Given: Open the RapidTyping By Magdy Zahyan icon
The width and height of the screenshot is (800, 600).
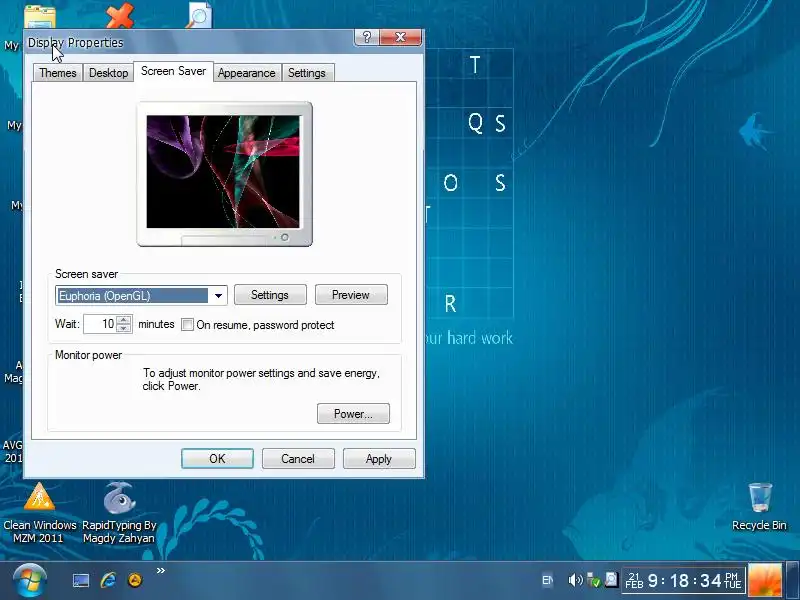Looking at the screenshot, I should pos(118,513).
